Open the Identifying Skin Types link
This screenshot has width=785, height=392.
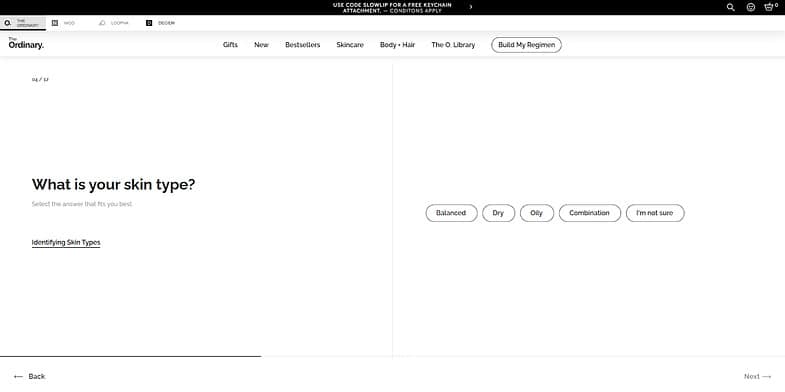pos(66,243)
